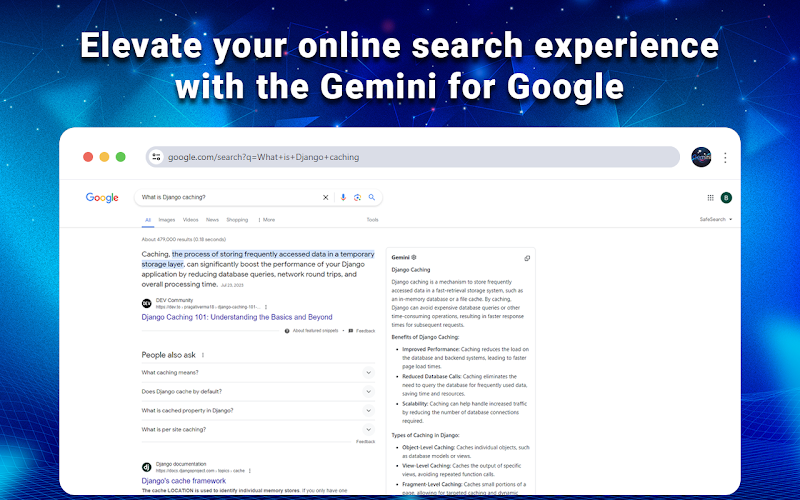Open the More search filters dropdown

[266, 220]
